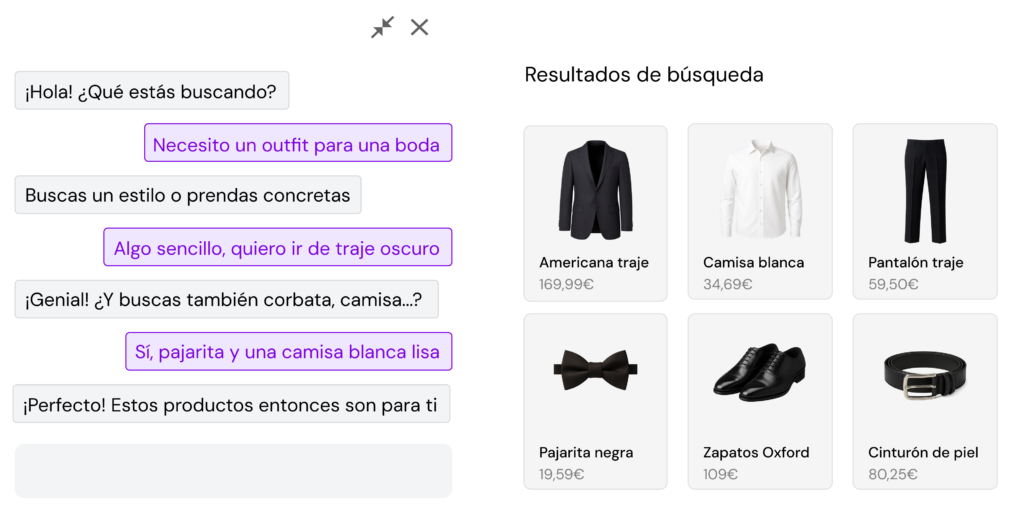
Task: Click the 80,25€ price under Cinturón de piel
Action: point(893,474)
